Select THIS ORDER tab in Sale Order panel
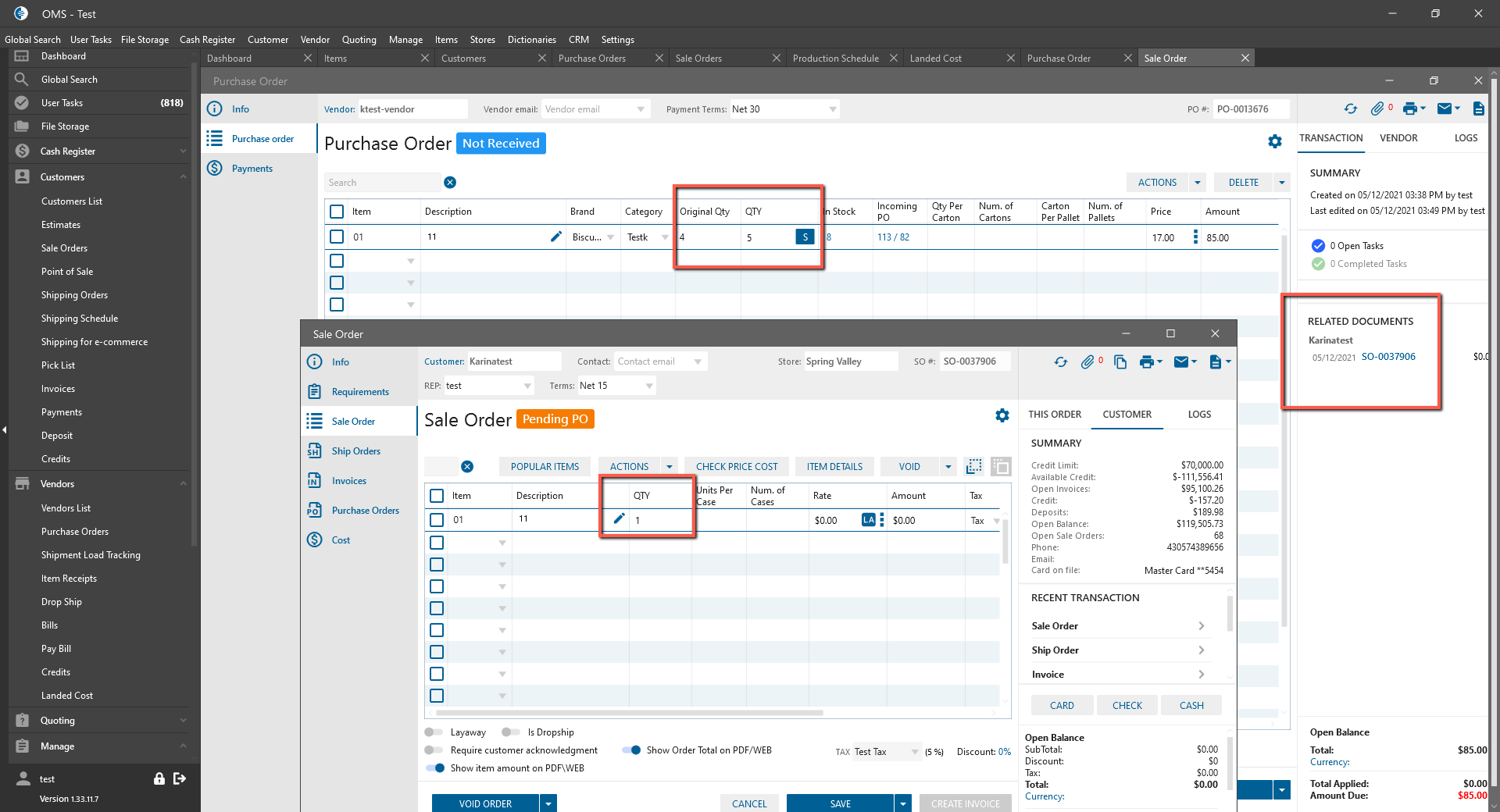This screenshot has width=1500, height=812. (1055, 415)
